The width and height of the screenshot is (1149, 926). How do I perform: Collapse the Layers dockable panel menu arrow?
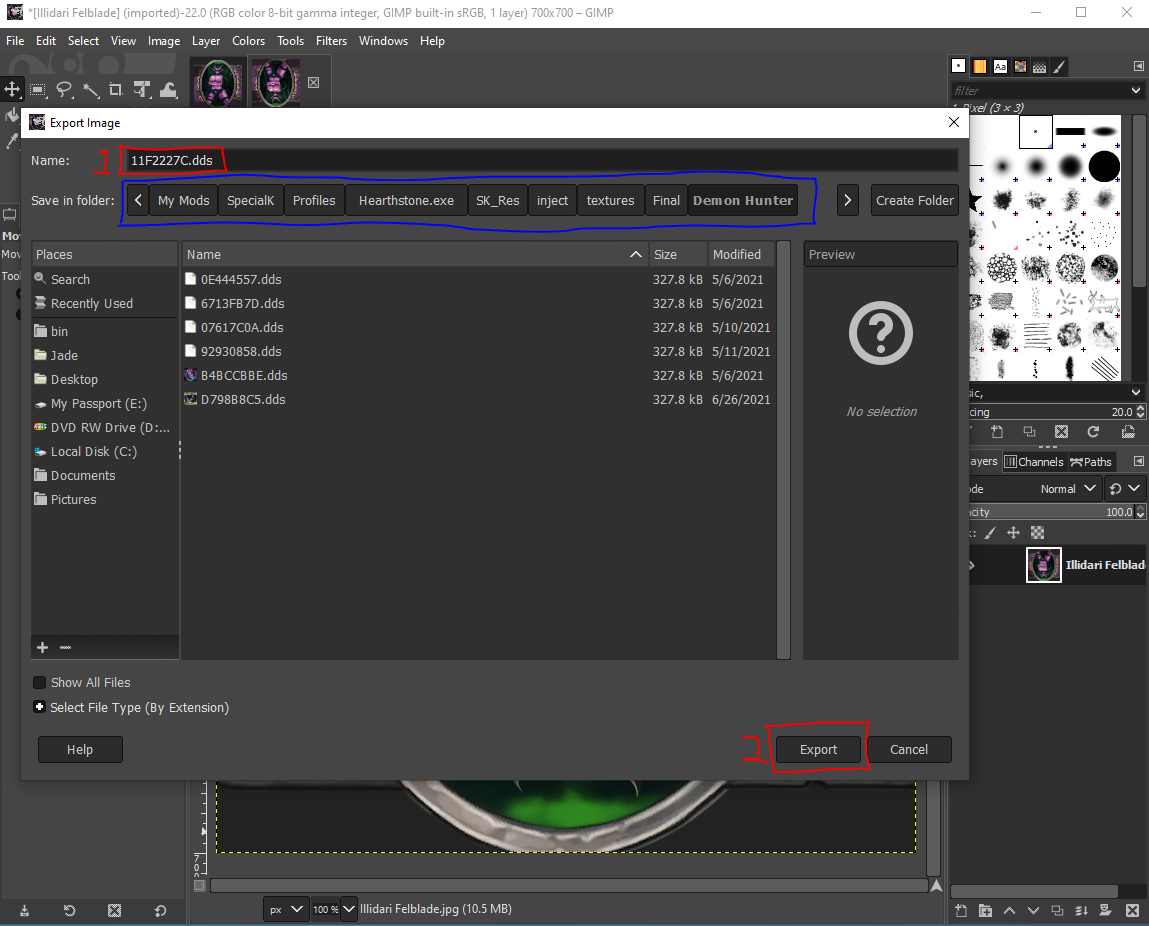pyautogui.click(x=1137, y=461)
